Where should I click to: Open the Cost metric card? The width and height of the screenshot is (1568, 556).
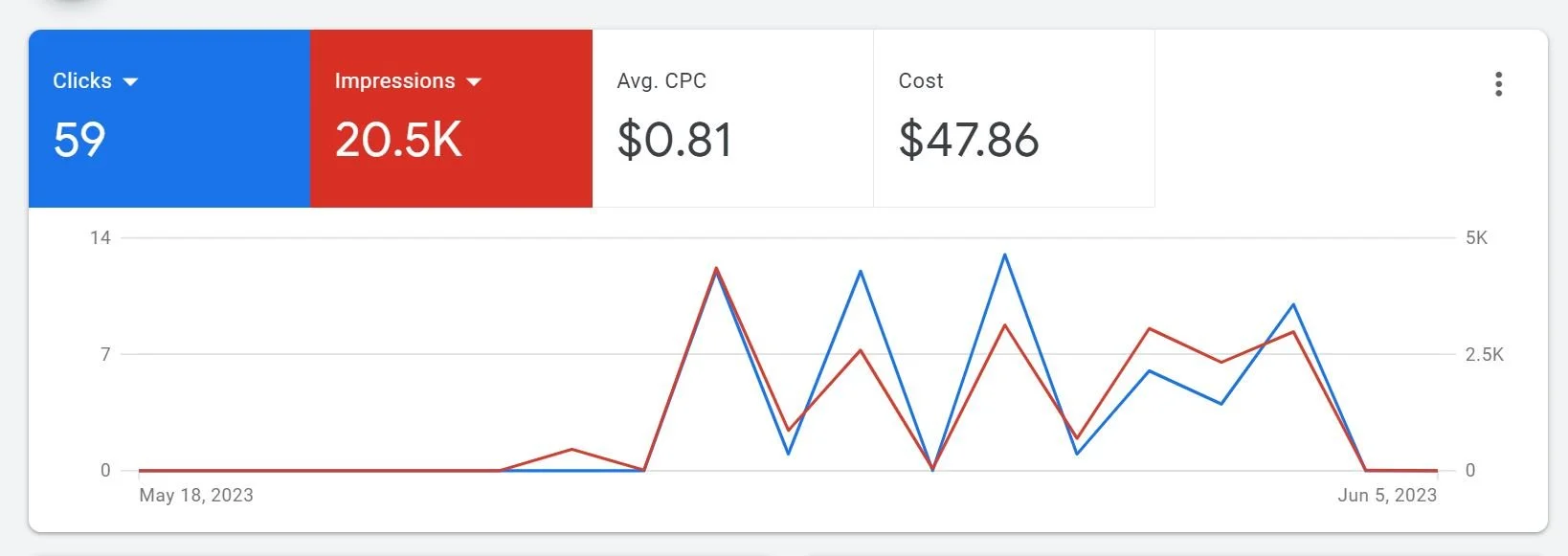[1014, 119]
